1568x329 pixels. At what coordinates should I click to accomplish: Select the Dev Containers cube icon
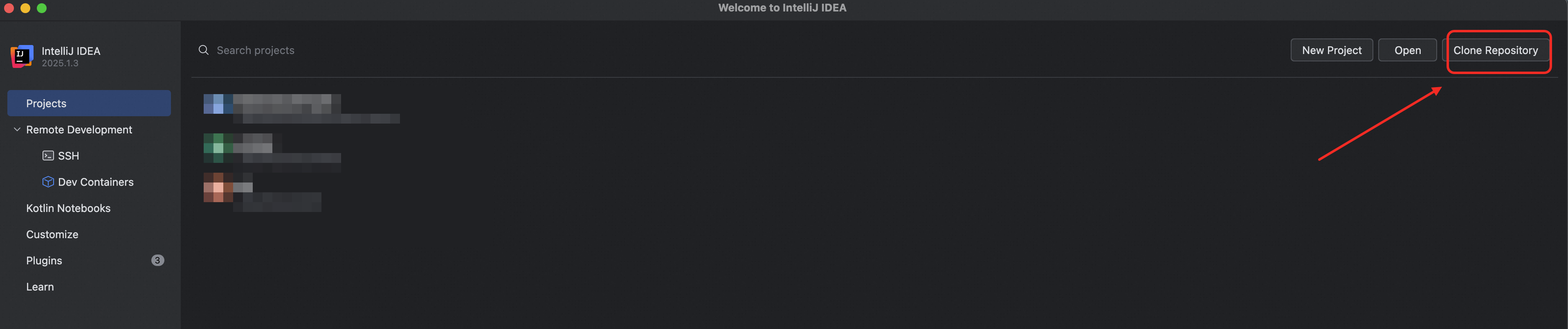tap(48, 182)
